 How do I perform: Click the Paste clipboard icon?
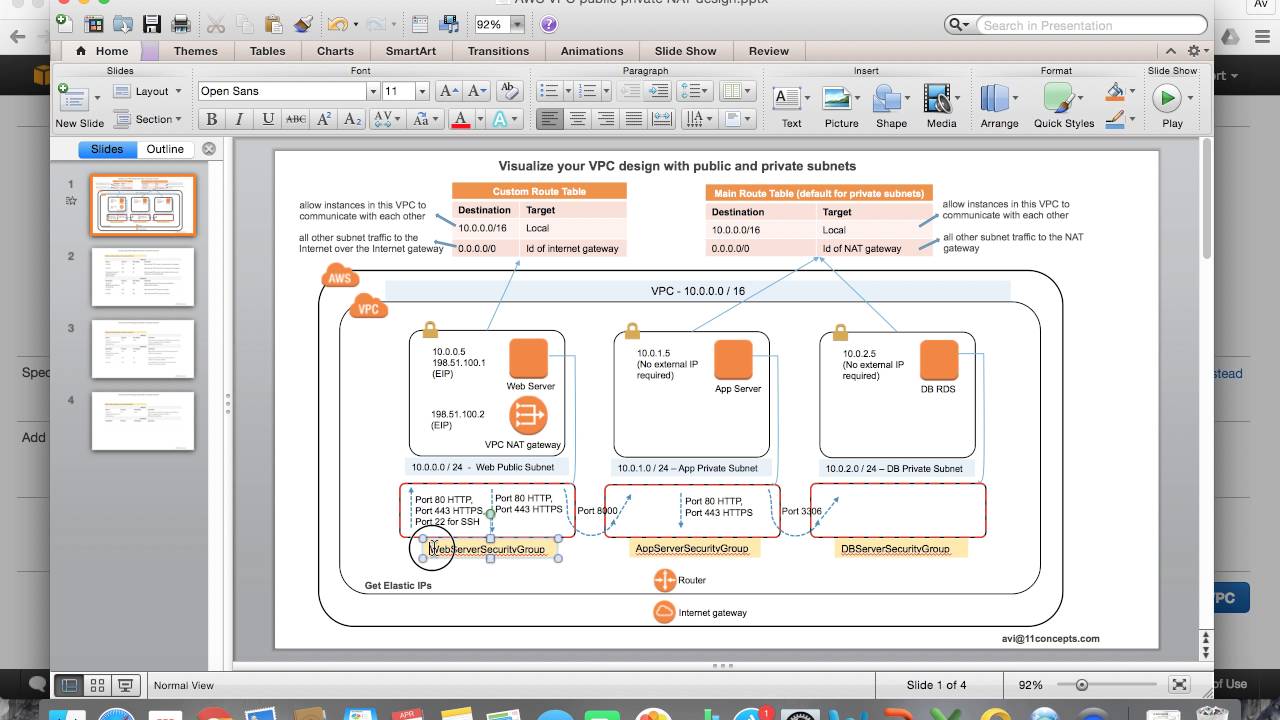[x=274, y=23]
